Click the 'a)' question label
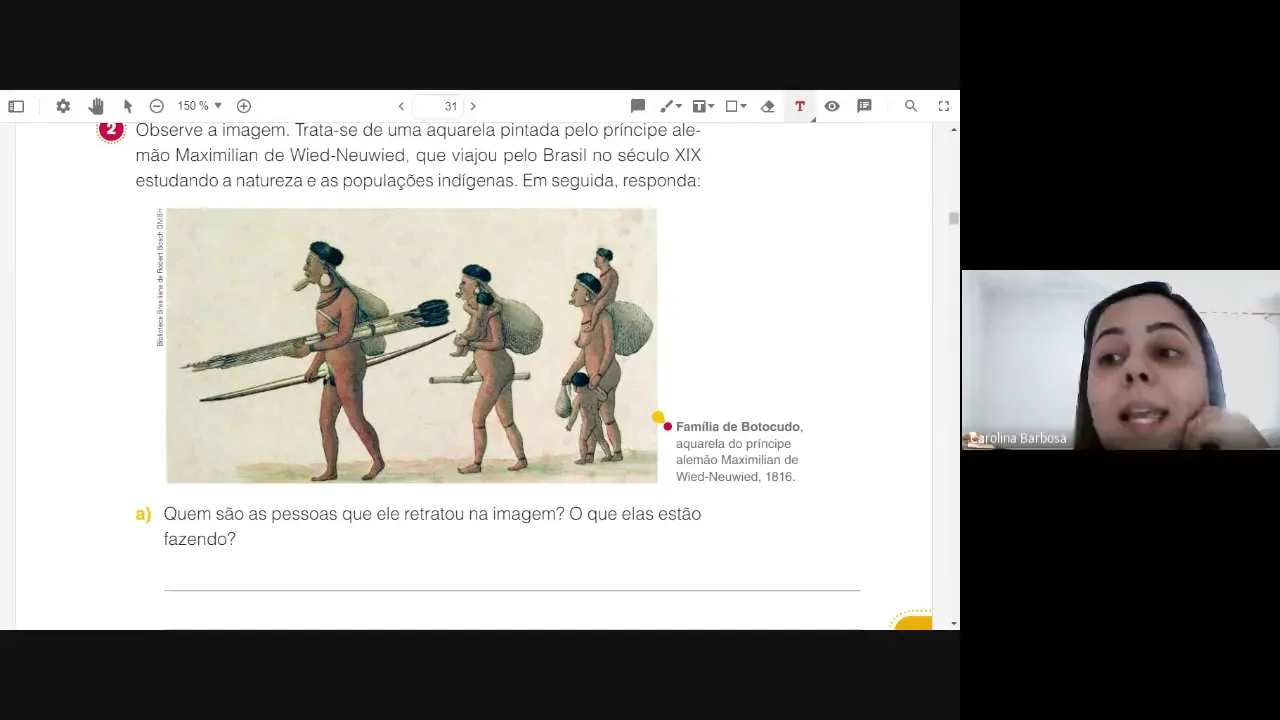 pos(143,514)
